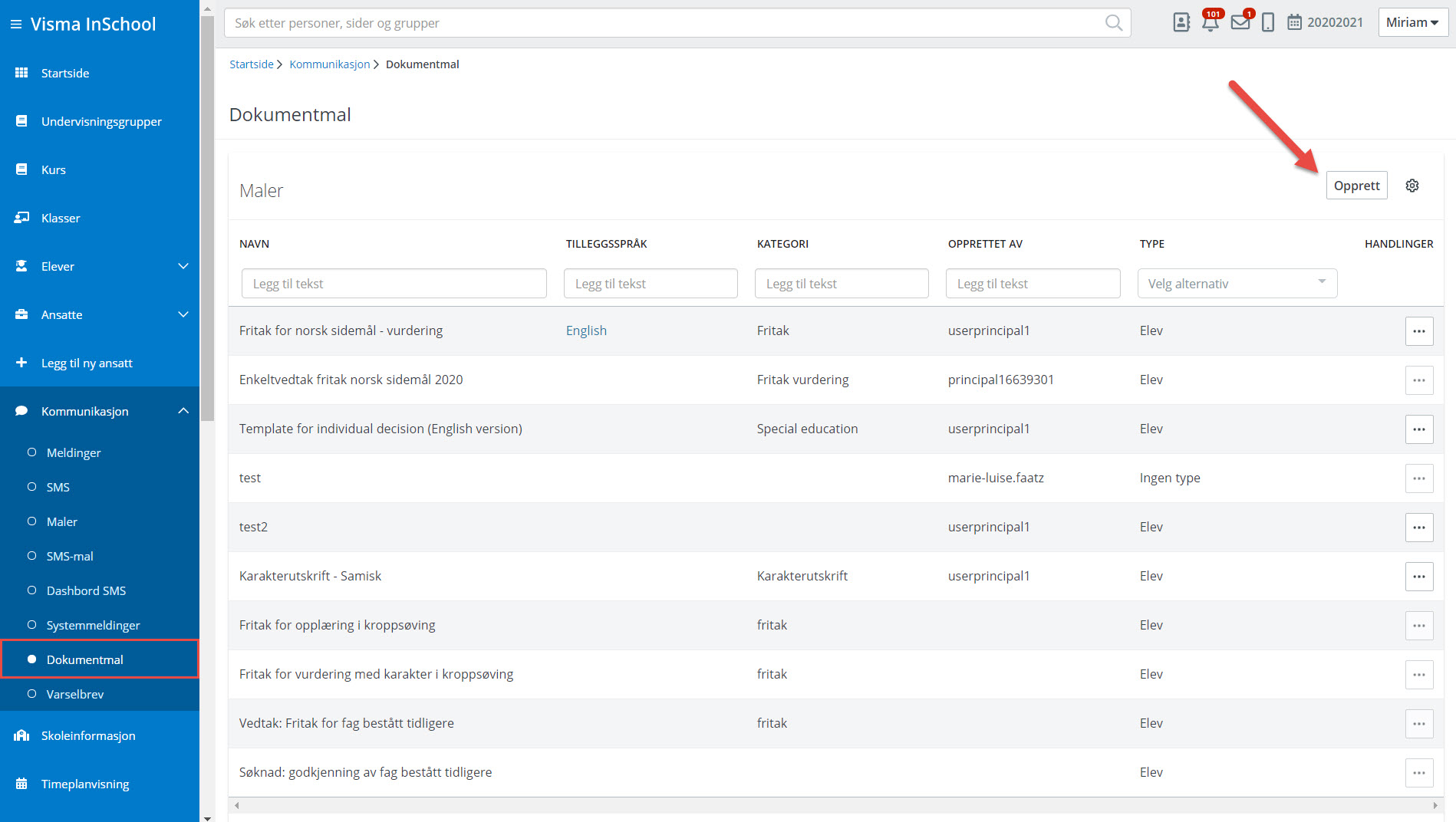The image size is (1456, 822).
Task: Go to Undervisningsgrupper in the sidebar
Action: (101, 121)
